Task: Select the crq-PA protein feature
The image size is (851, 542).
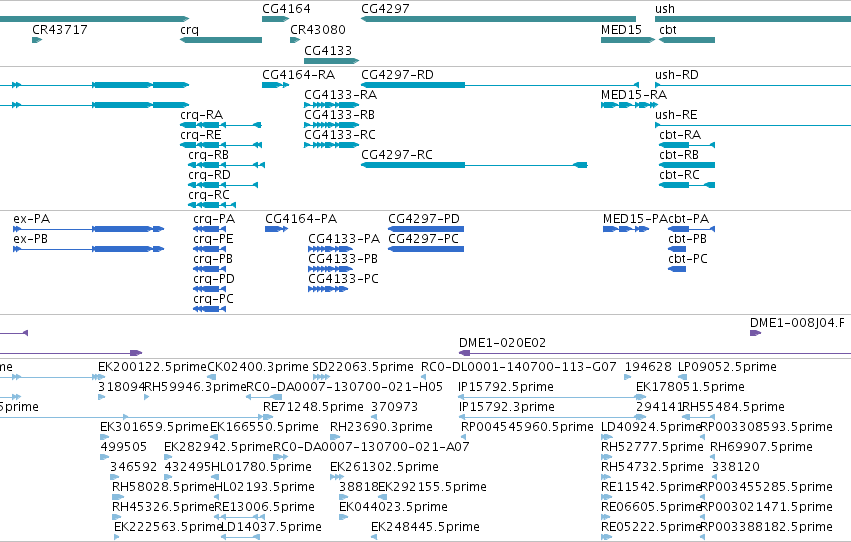Action: tap(209, 229)
